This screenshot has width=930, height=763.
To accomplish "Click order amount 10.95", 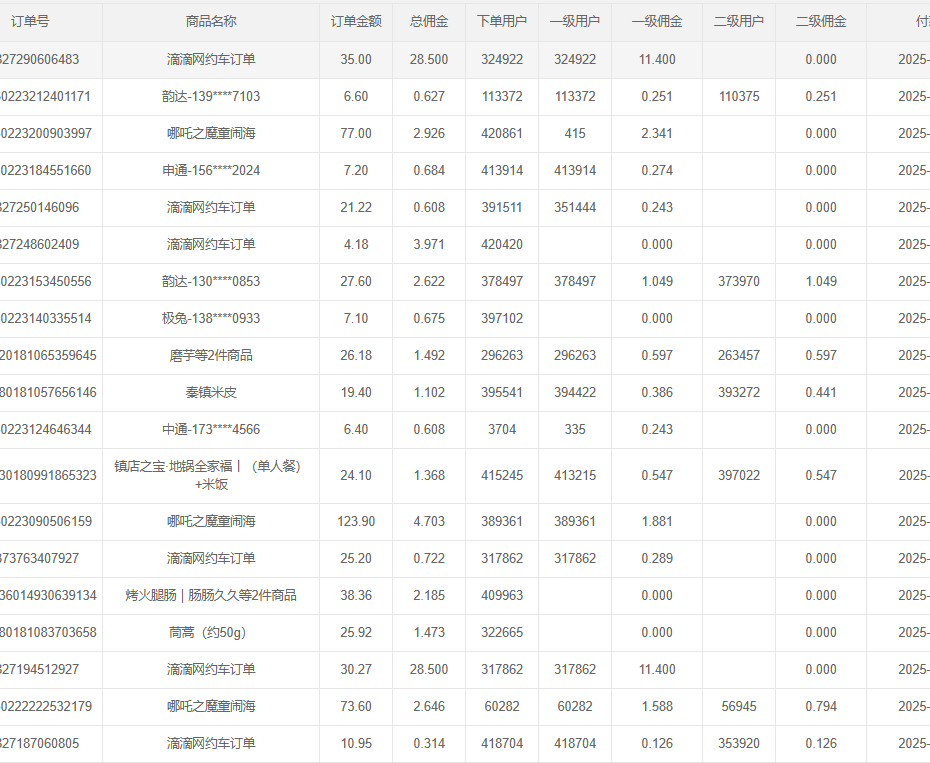I will coord(356,743).
